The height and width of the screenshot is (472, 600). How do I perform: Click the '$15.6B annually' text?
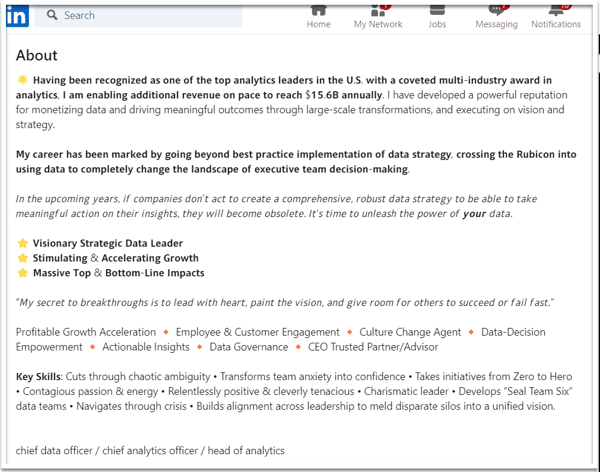tap(344, 95)
